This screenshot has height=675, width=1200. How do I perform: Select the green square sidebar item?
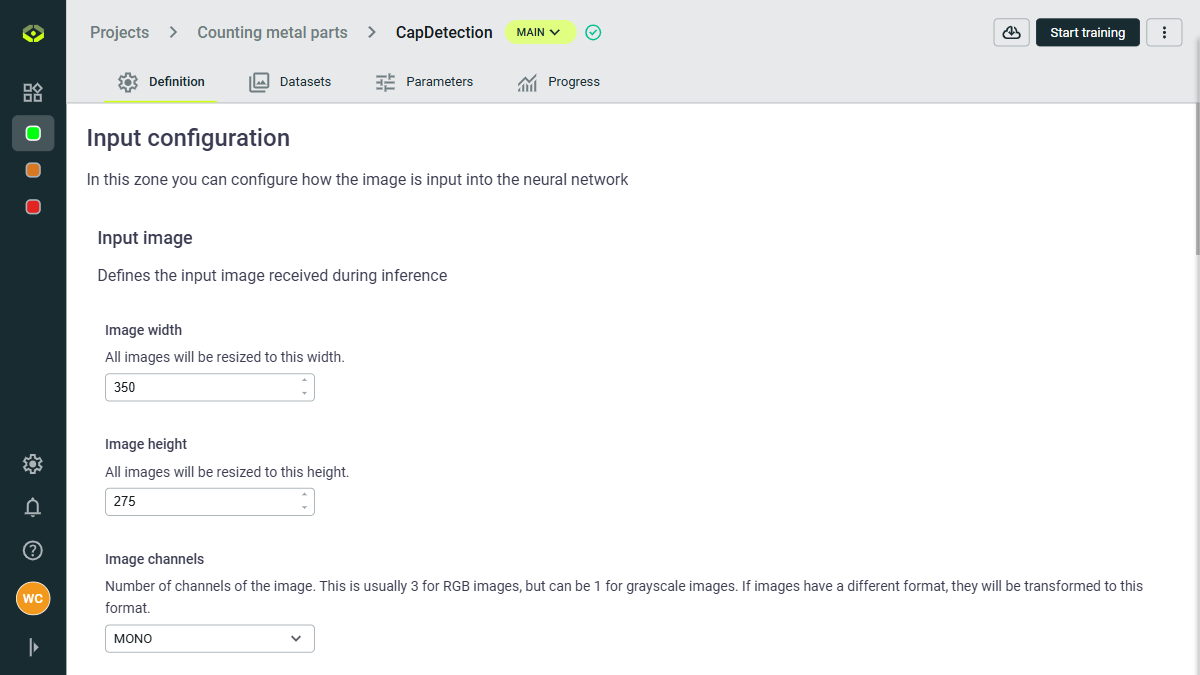click(x=33, y=133)
